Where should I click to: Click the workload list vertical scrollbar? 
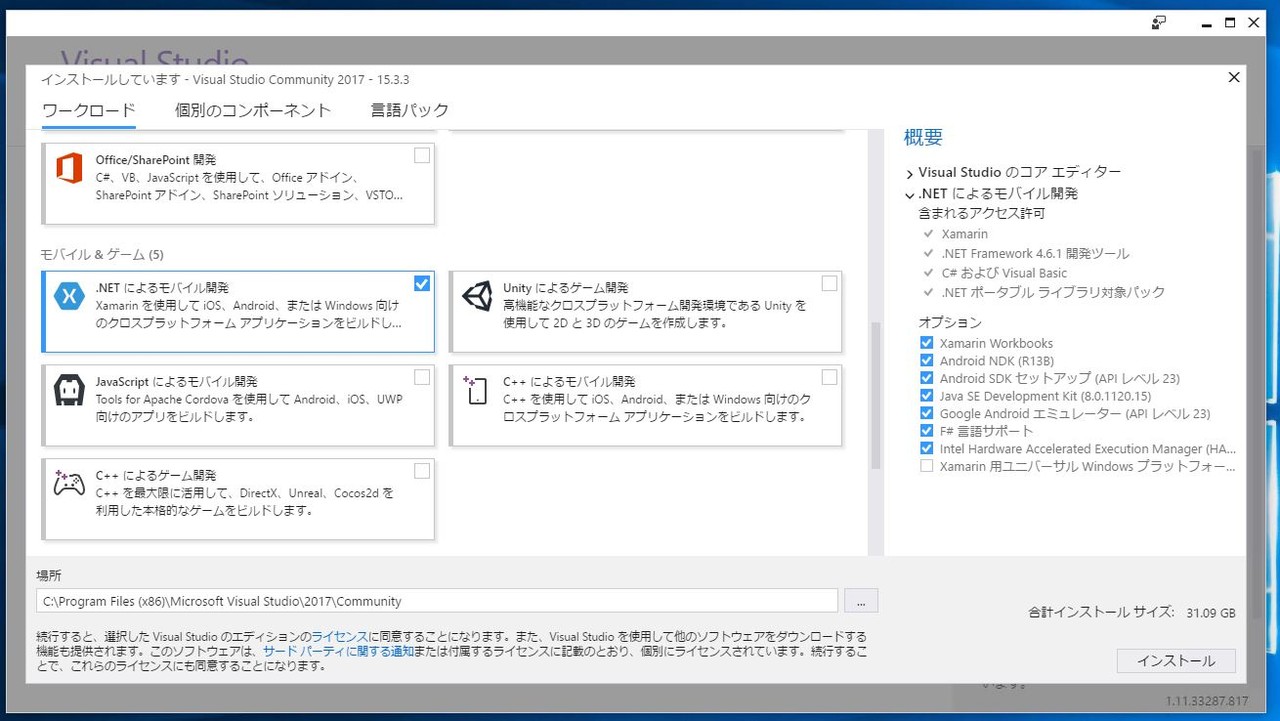pyautogui.click(x=876, y=395)
